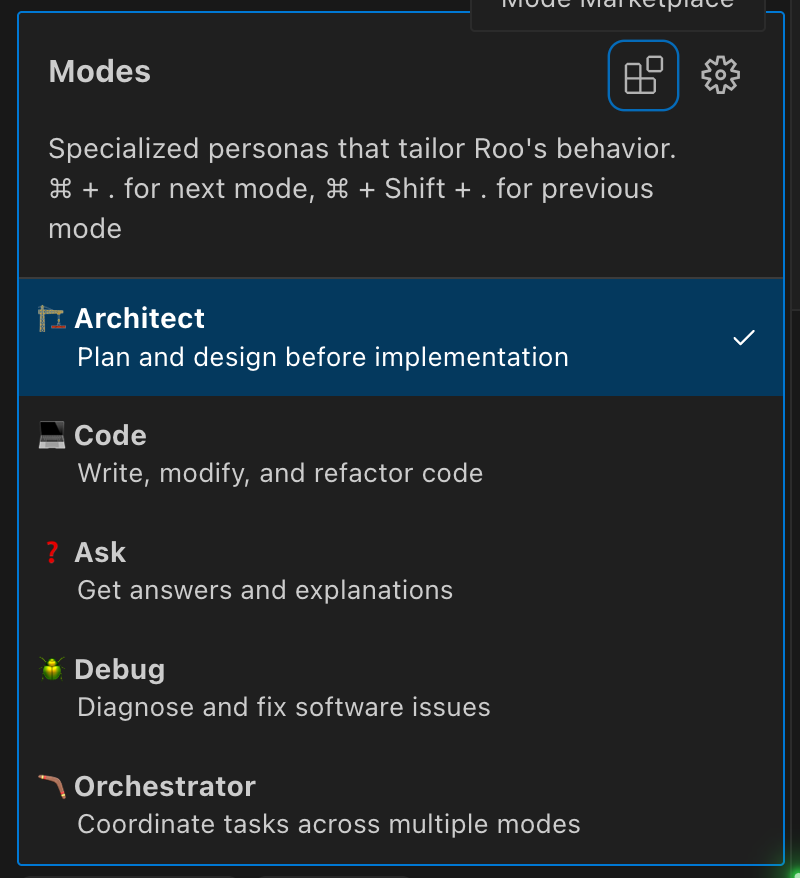The height and width of the screenshot is (878, 800).
Task: Click the red question mark Ask icon
Action: pos(52,552)
